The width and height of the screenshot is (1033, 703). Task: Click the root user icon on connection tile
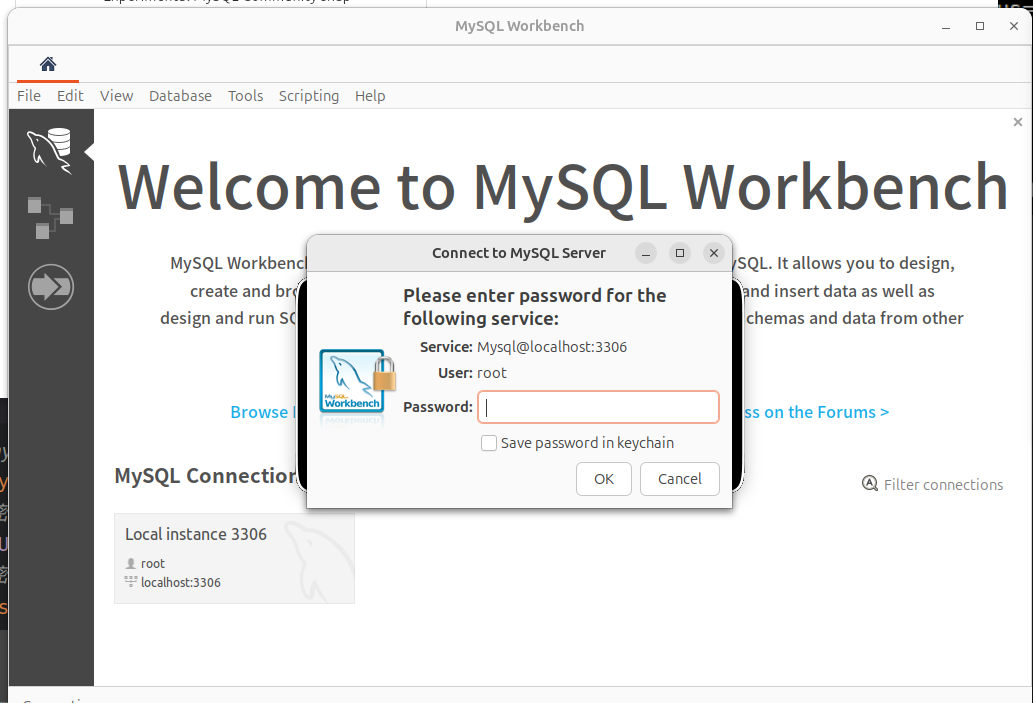tap(130, 563)
